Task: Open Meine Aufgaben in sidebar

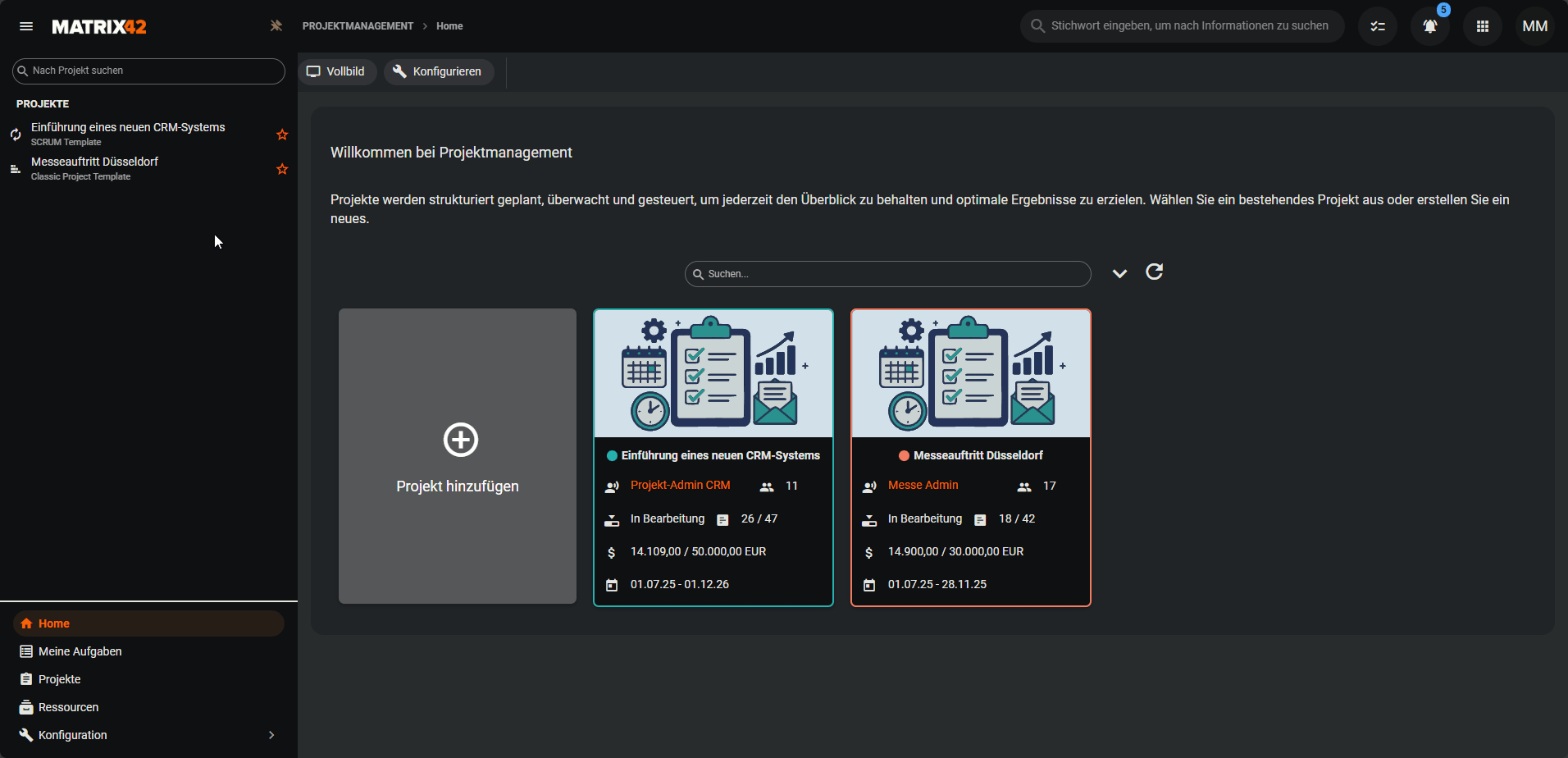Action: click(80, 651)
